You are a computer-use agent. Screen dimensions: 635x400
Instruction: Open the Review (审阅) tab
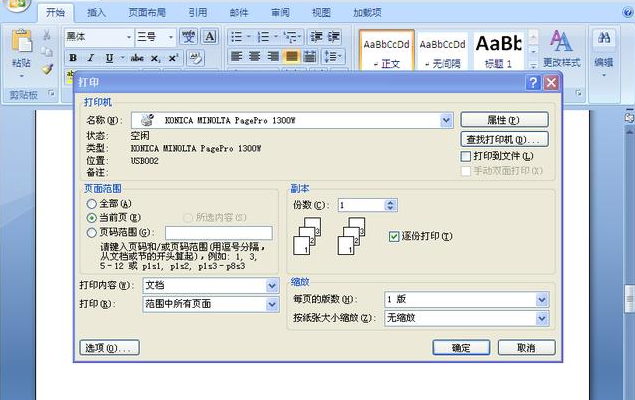click(x=280, y=13)
